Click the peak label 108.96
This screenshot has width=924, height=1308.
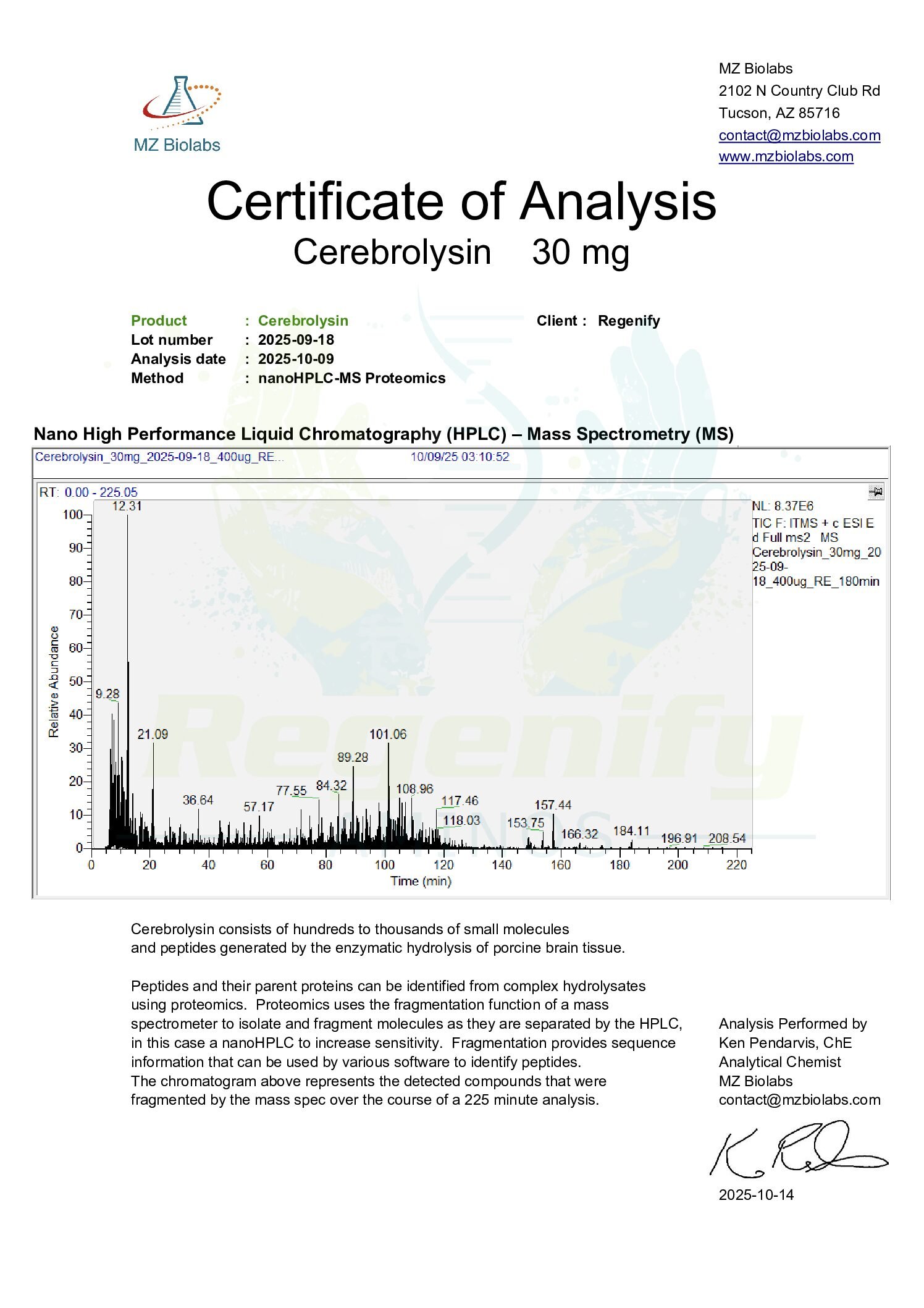point(414,789)
